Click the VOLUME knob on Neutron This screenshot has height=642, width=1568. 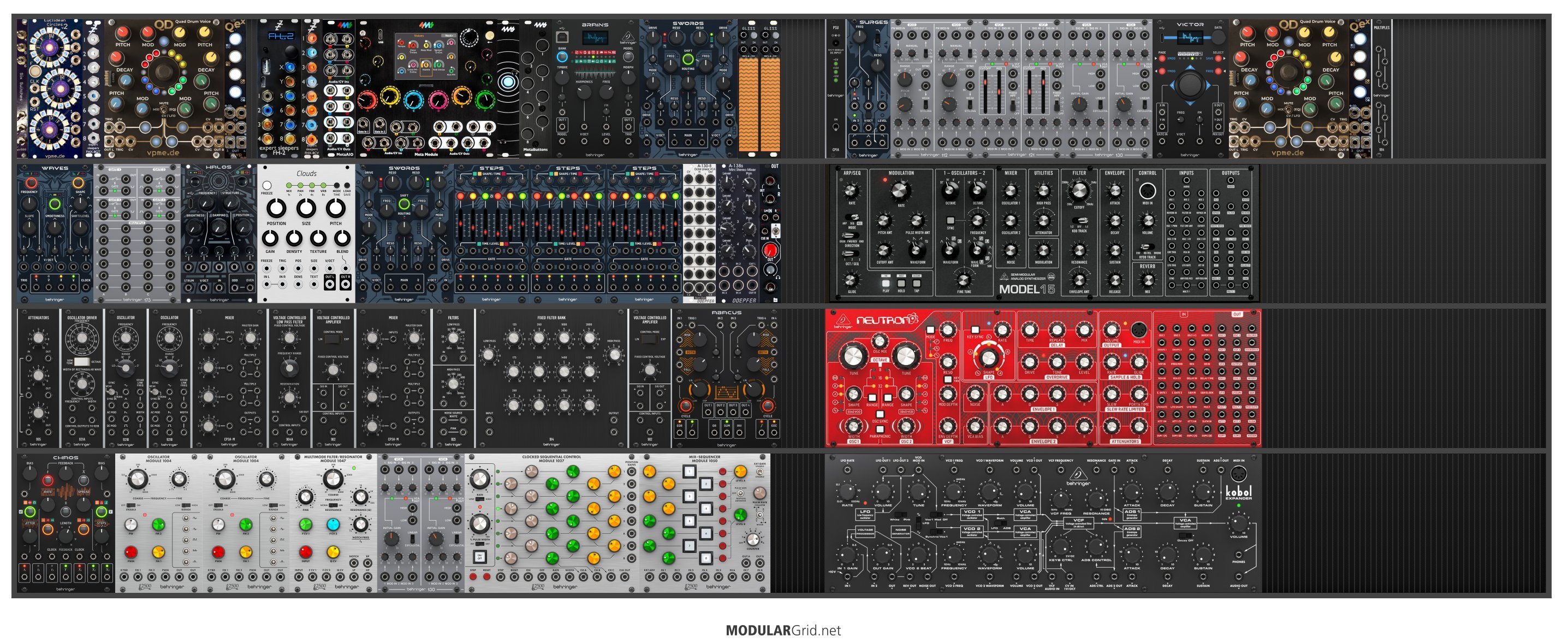(x=1112, y=331)
